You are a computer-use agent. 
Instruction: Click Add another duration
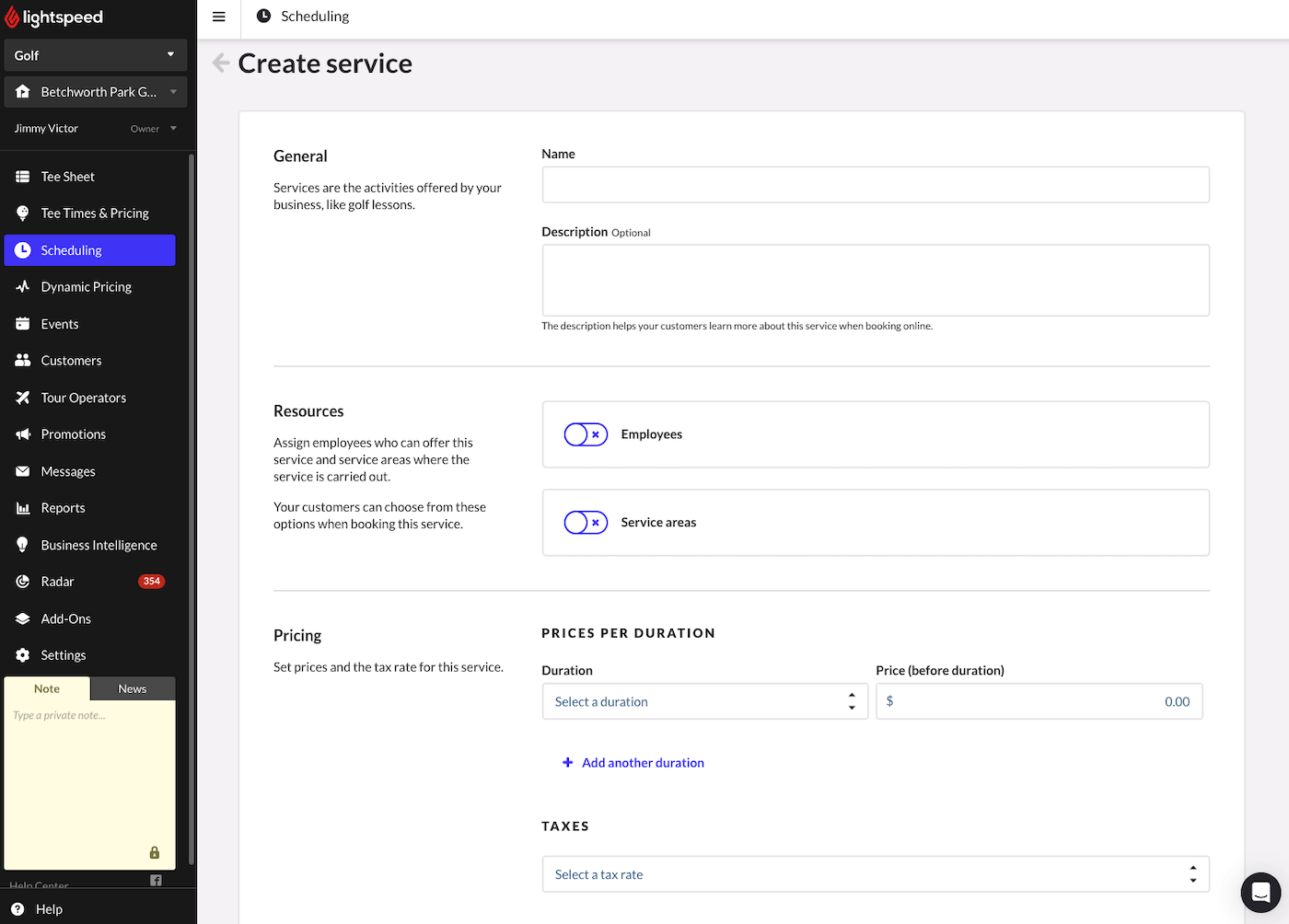click(633, 762)
